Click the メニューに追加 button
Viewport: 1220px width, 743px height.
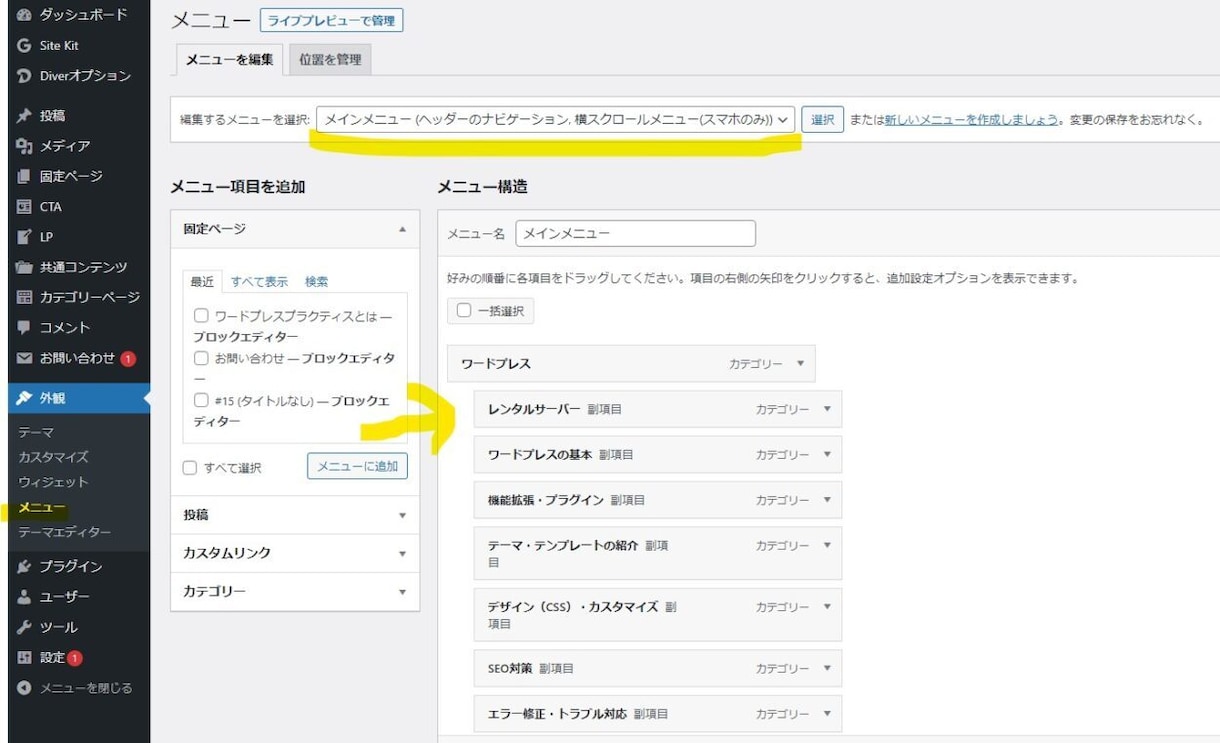358,466
